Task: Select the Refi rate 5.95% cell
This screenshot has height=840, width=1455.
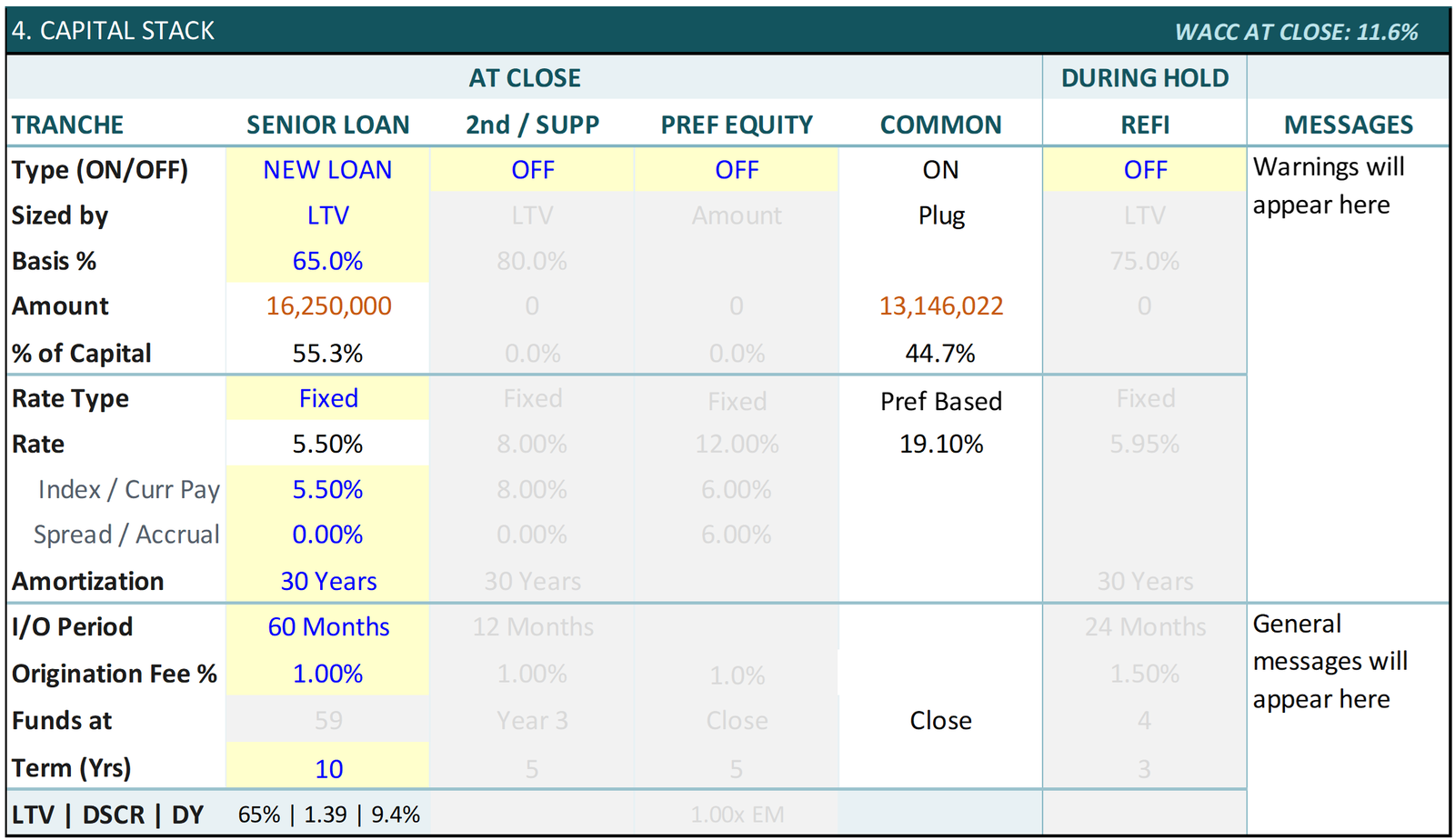Action: (x=1145, y=444)
